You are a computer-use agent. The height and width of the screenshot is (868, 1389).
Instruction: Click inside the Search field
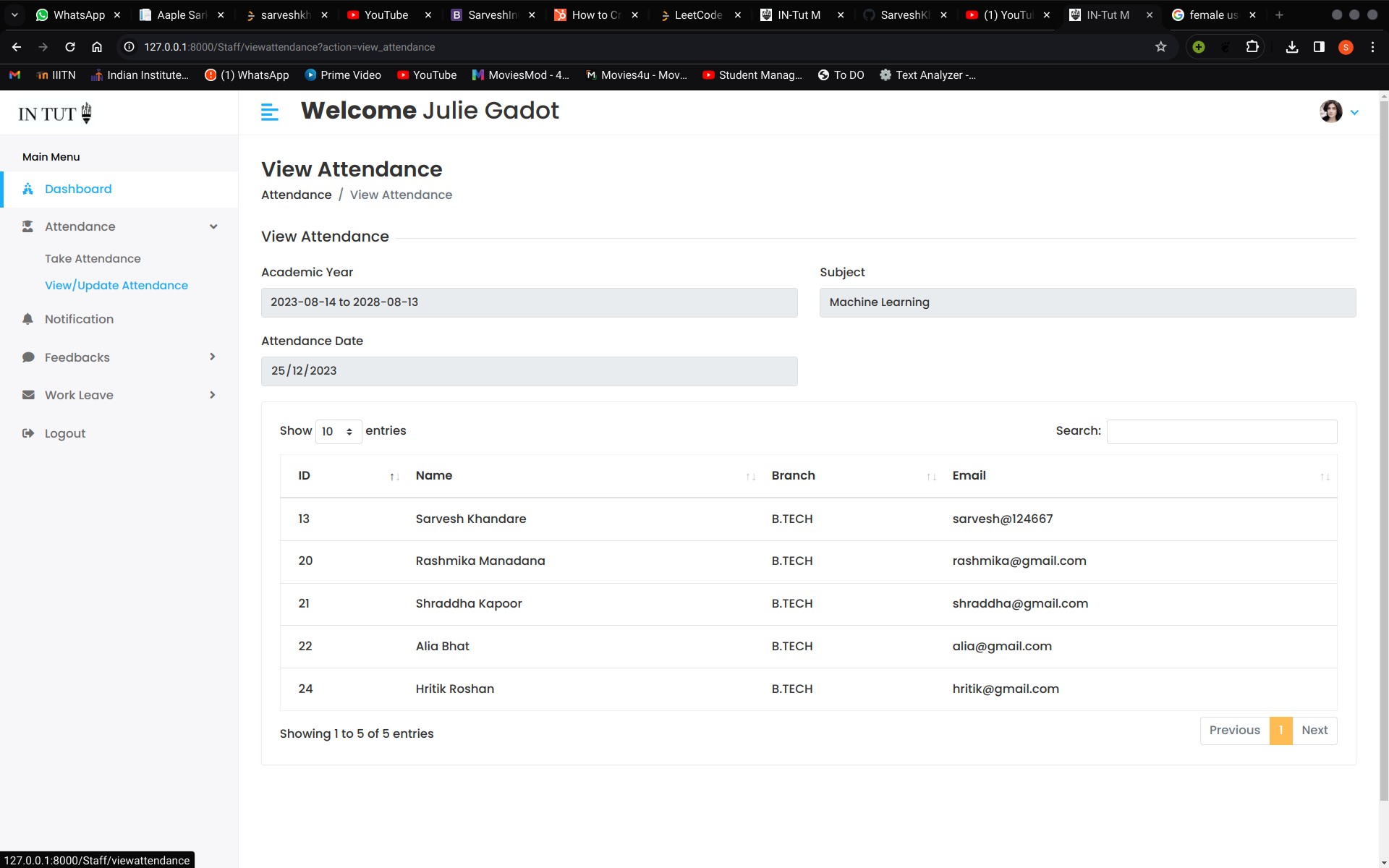point(1221,431)
